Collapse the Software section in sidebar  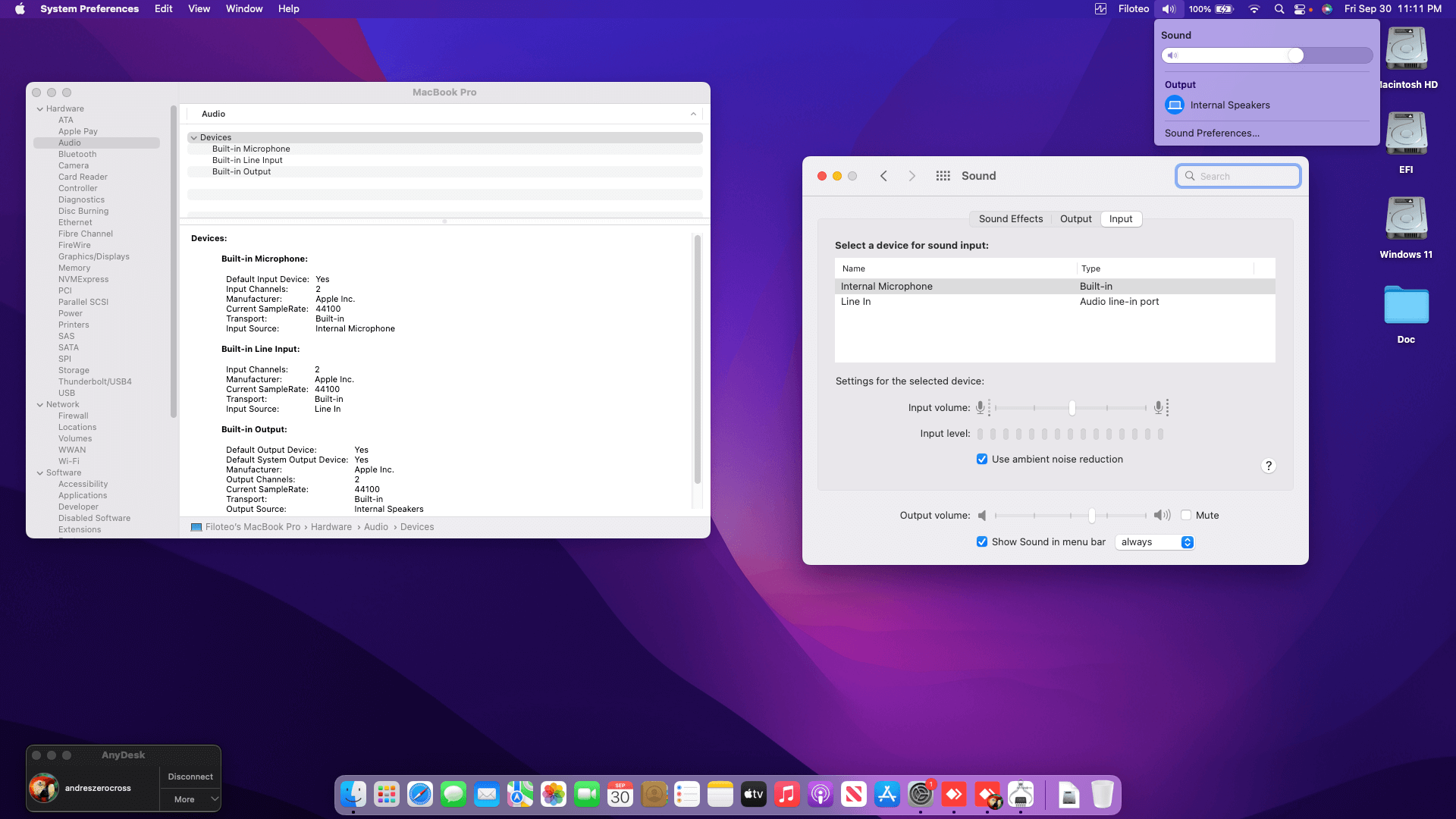pos(40,473)
